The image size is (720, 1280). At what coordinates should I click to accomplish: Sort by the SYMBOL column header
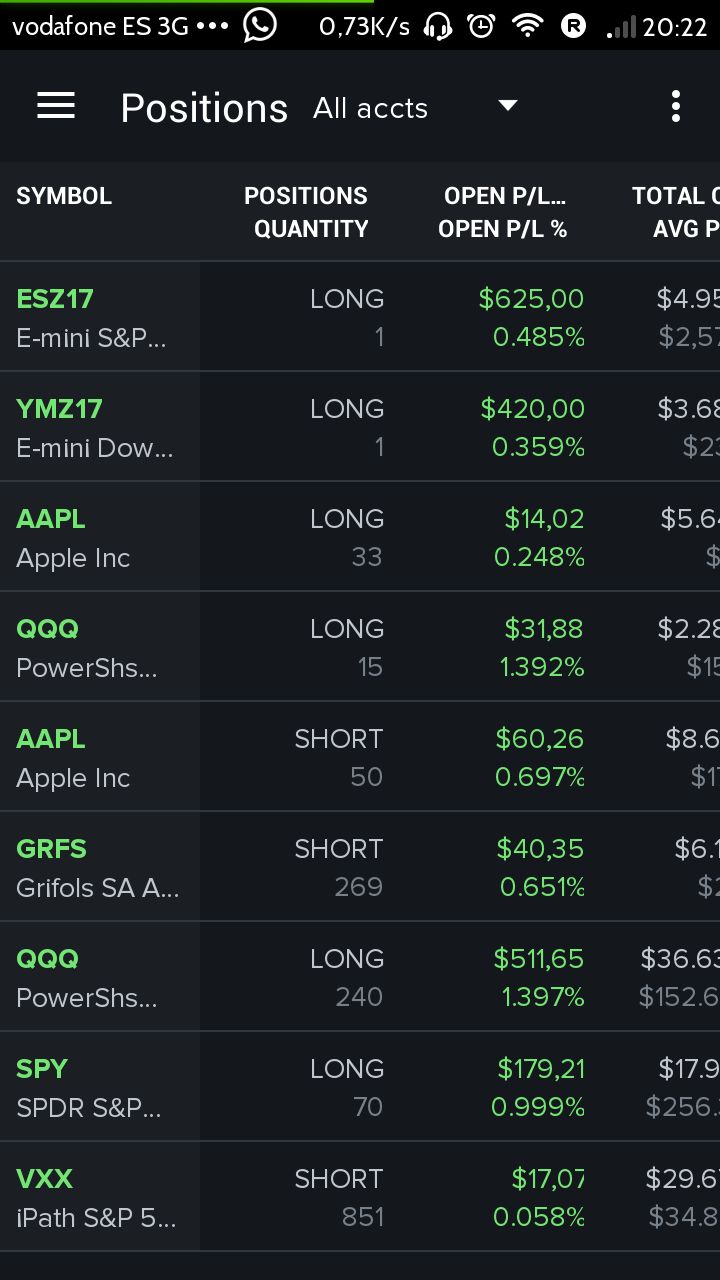[64, 196]
